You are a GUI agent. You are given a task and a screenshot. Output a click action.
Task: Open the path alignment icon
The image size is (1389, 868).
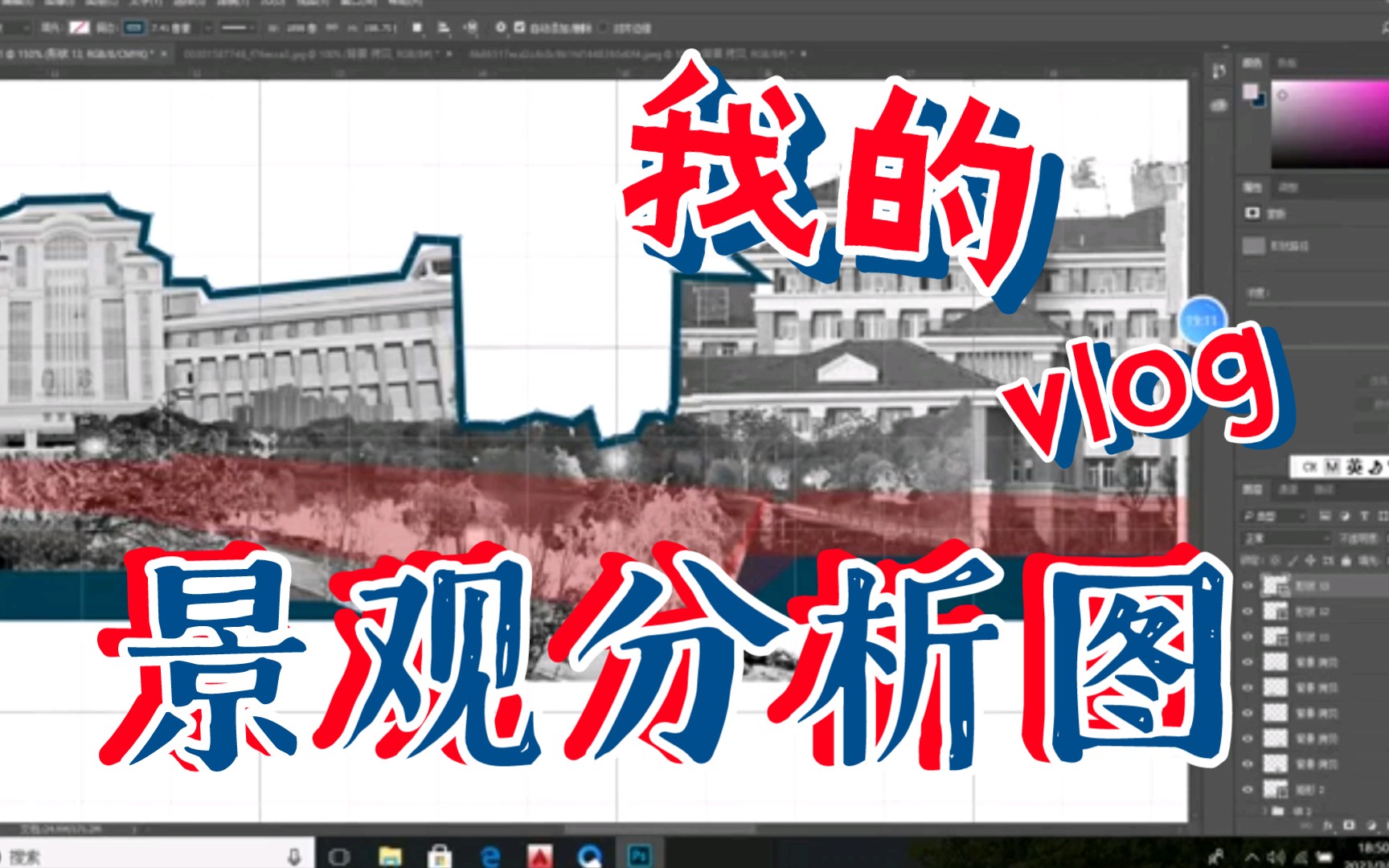(444, 28)
